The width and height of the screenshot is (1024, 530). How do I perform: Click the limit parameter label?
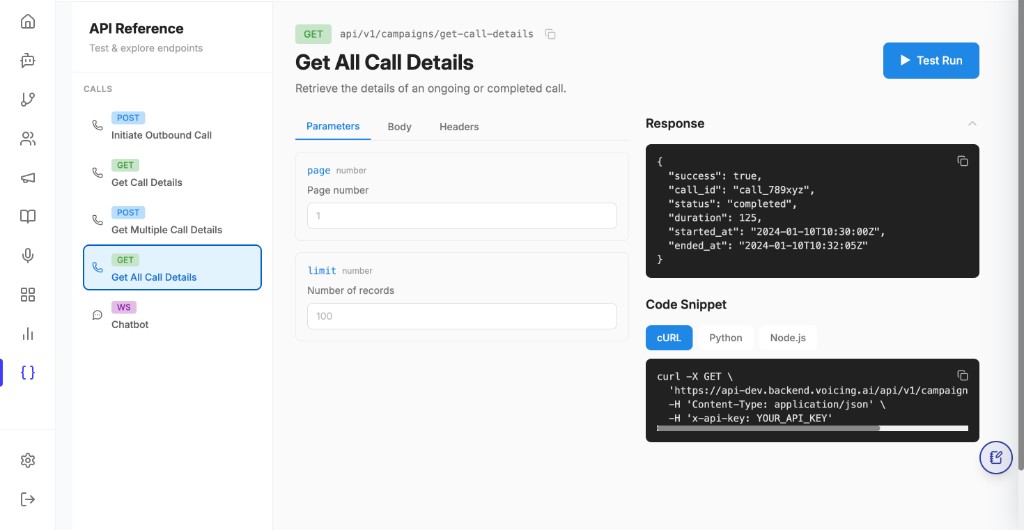[x=322, y=270]
